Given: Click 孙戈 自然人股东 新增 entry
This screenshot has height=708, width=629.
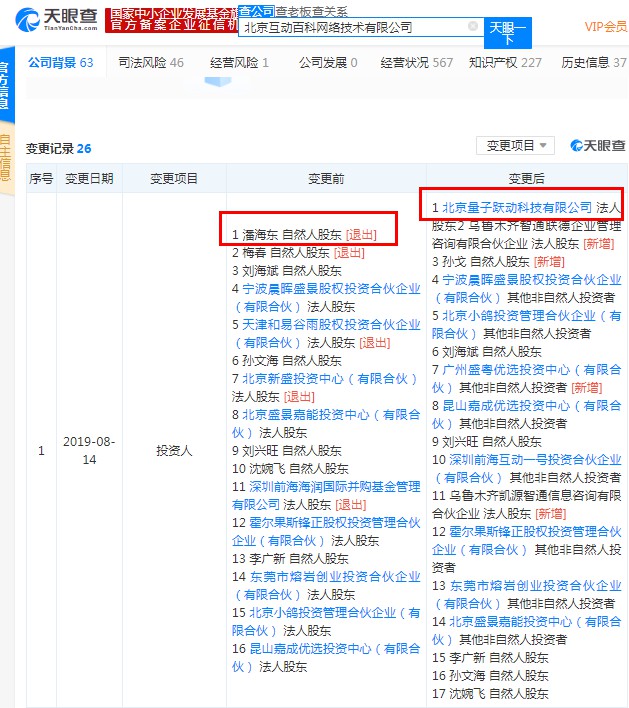Looking at the screenshot, I should click(x=499, y=261).
